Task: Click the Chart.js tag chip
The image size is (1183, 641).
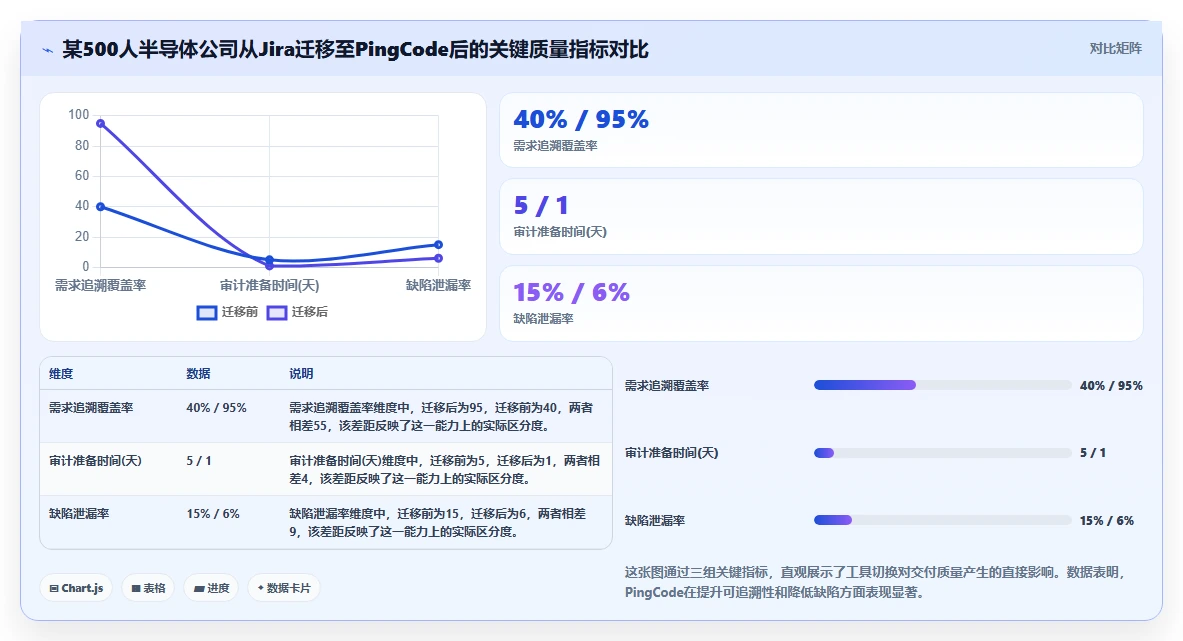Action: coord(76,588)
